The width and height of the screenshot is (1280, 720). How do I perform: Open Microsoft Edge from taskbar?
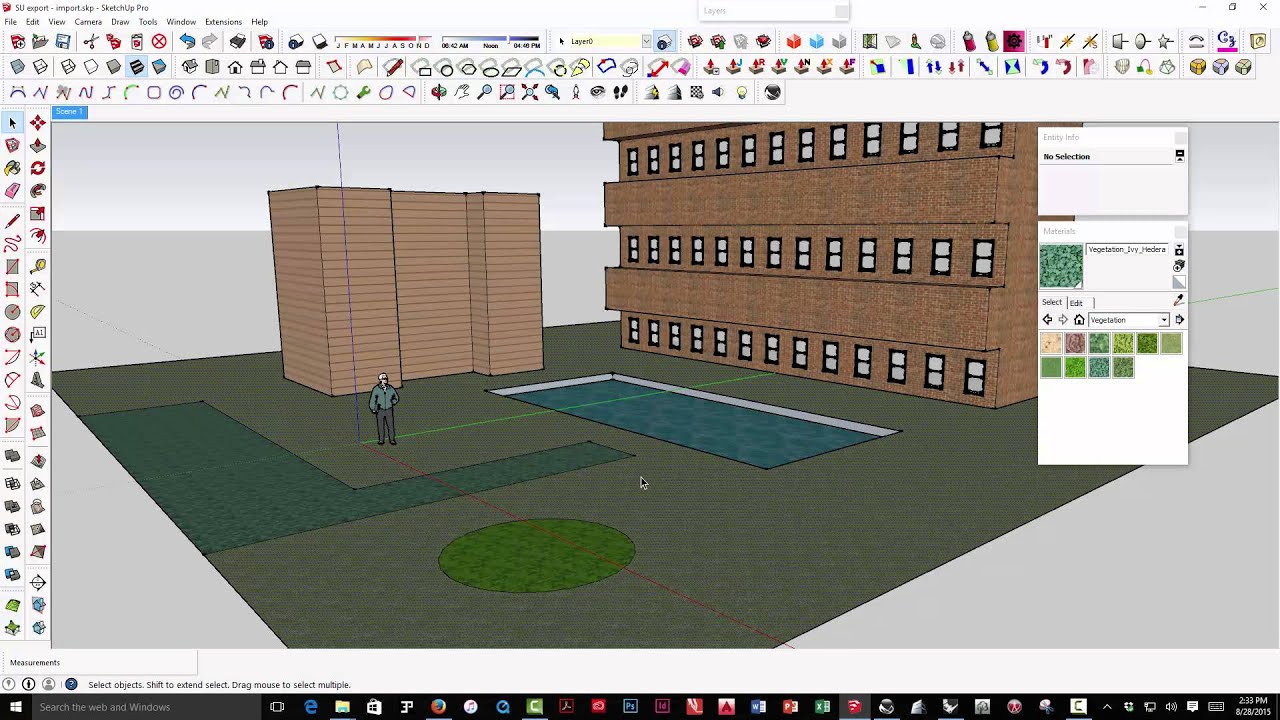pos(310,707)
